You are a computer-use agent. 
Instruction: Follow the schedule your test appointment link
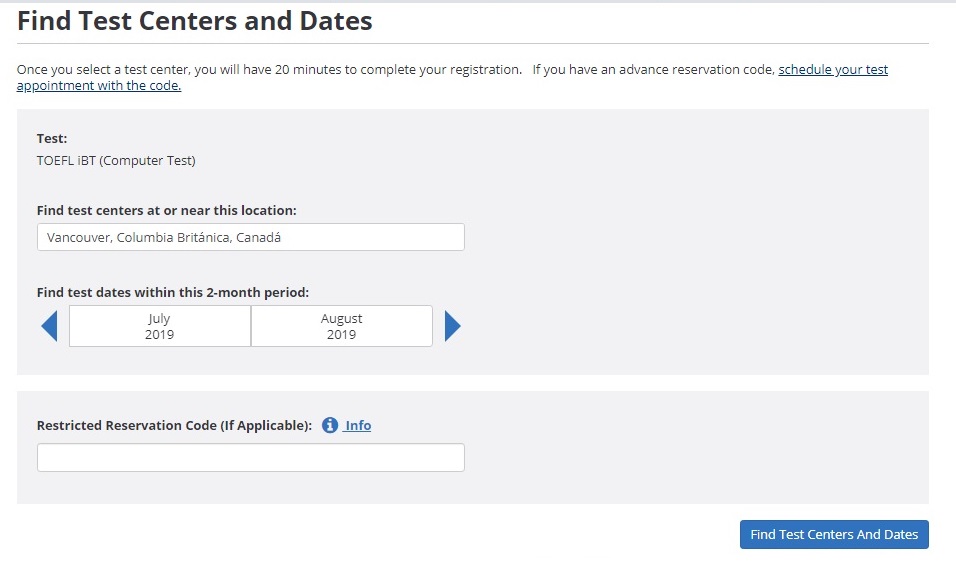832,70
